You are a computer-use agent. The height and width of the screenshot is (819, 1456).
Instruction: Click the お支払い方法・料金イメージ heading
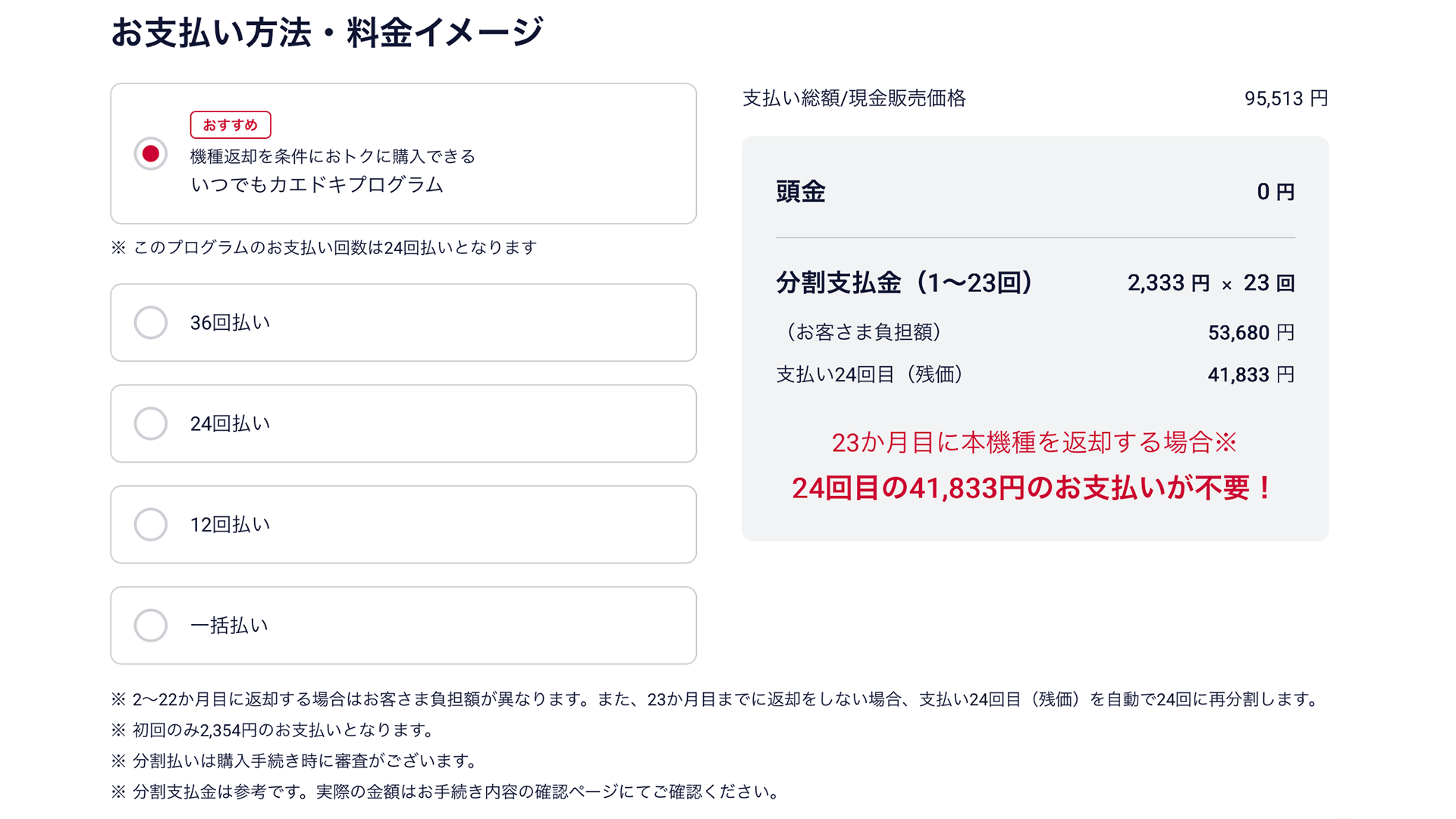pyautogui.click(x=327, y=33)
